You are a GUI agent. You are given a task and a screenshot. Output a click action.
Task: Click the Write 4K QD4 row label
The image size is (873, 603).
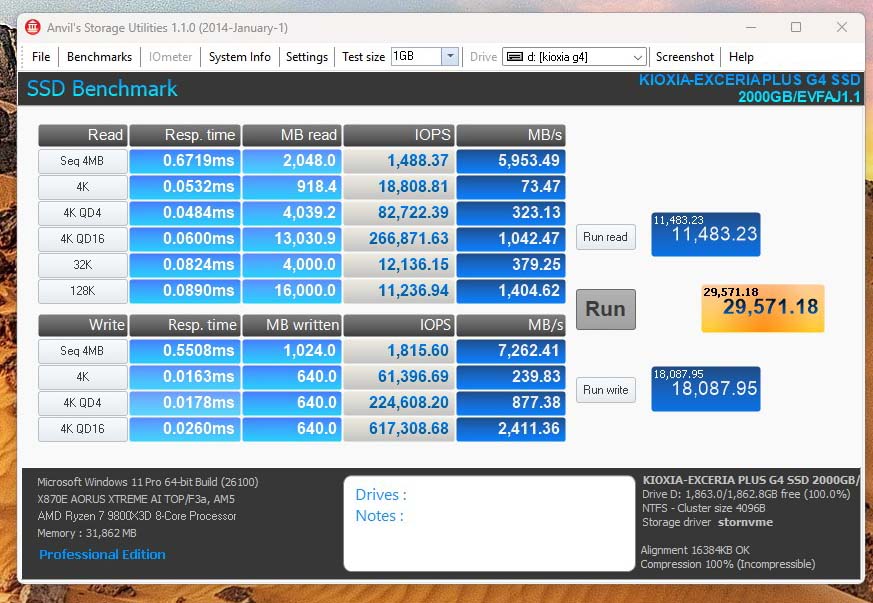(82, 403)
